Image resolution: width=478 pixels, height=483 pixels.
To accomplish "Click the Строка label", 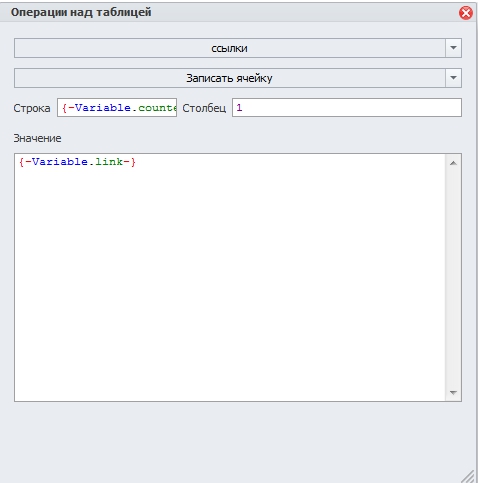I will 32,108.
